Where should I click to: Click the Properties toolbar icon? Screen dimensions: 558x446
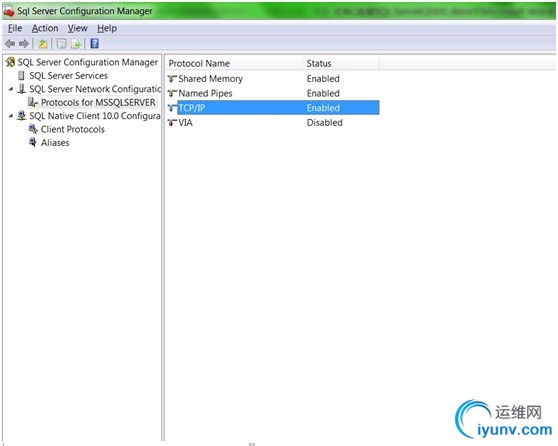point(62,44)
